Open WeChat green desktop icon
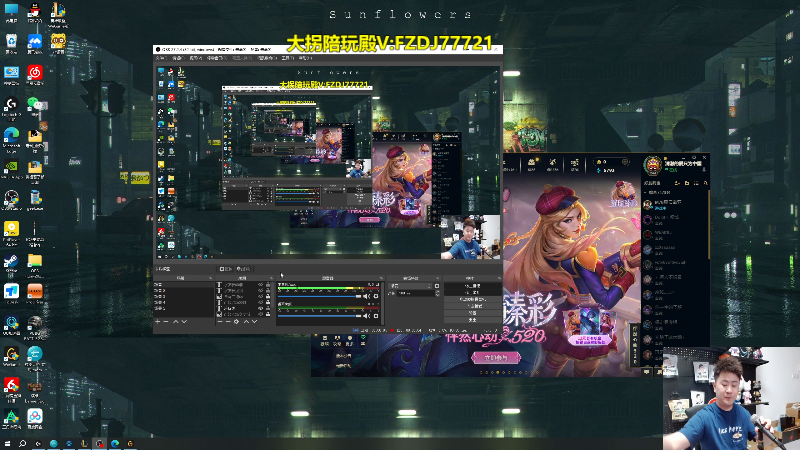This screenshot has height=450, width=800. pos(35,106)
